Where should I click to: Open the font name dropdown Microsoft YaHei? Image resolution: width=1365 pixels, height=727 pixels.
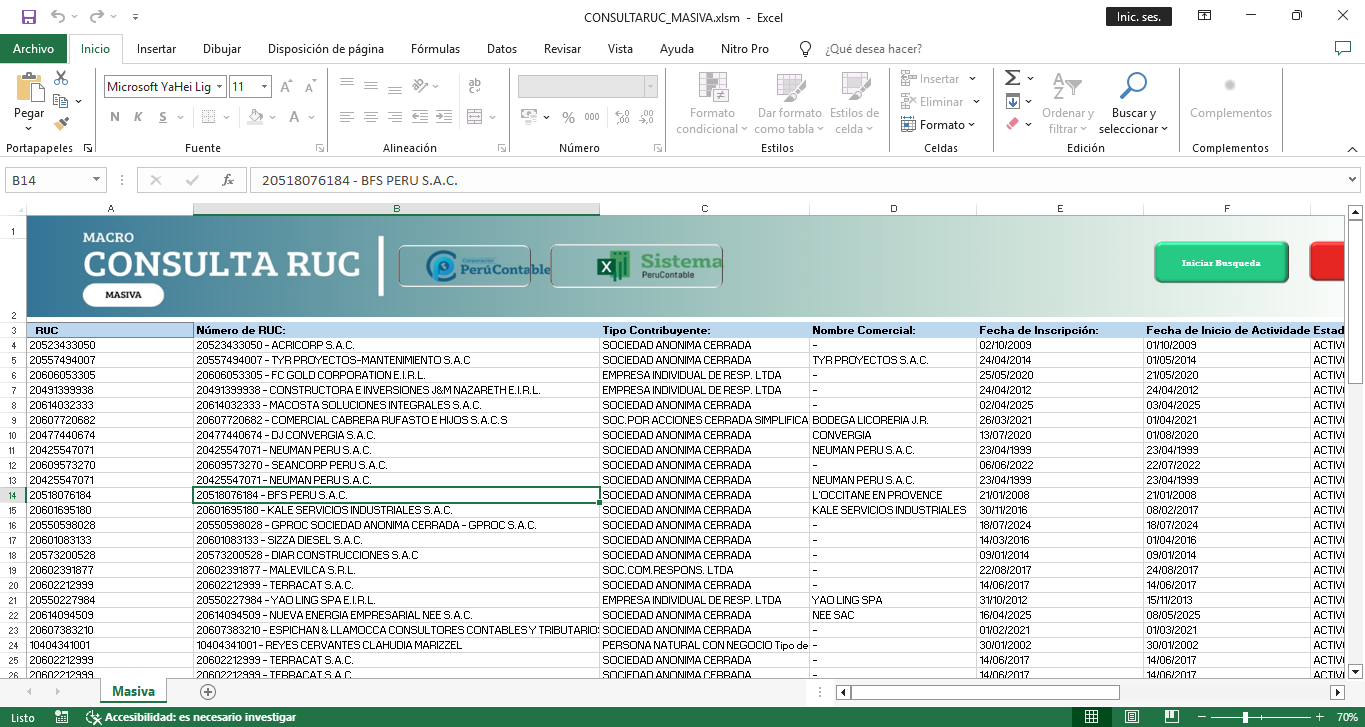pos(219,87)
